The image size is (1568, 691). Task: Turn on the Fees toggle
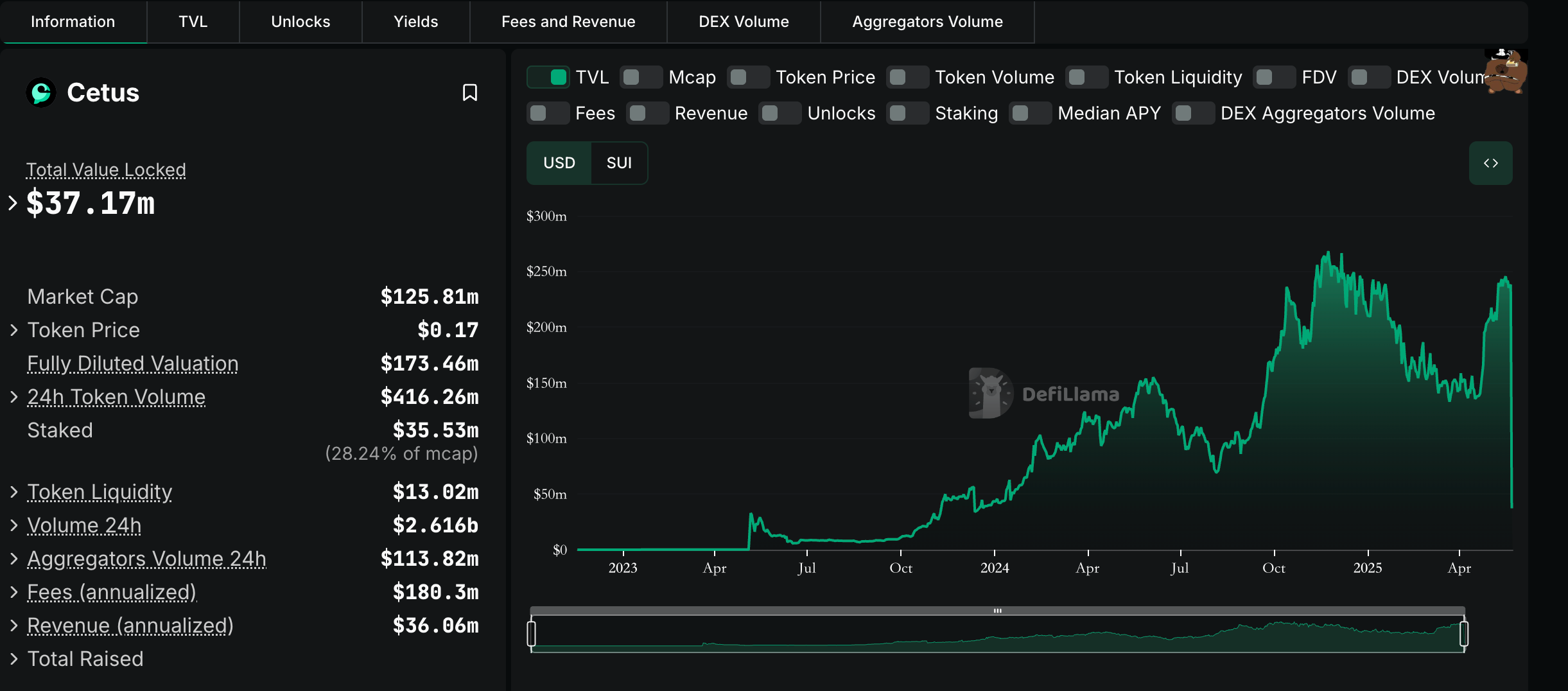pyautogui.click(x=548, y=114)
